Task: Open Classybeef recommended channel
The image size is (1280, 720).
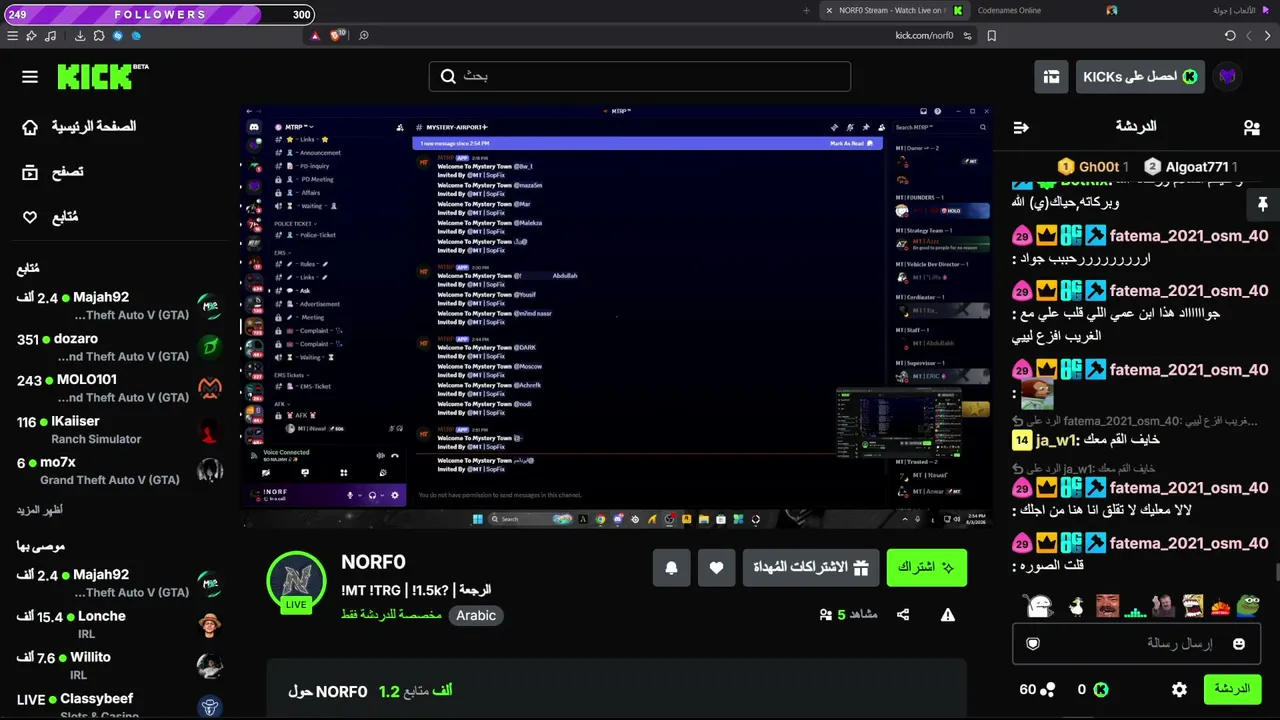Action: [x=118, y=705]
